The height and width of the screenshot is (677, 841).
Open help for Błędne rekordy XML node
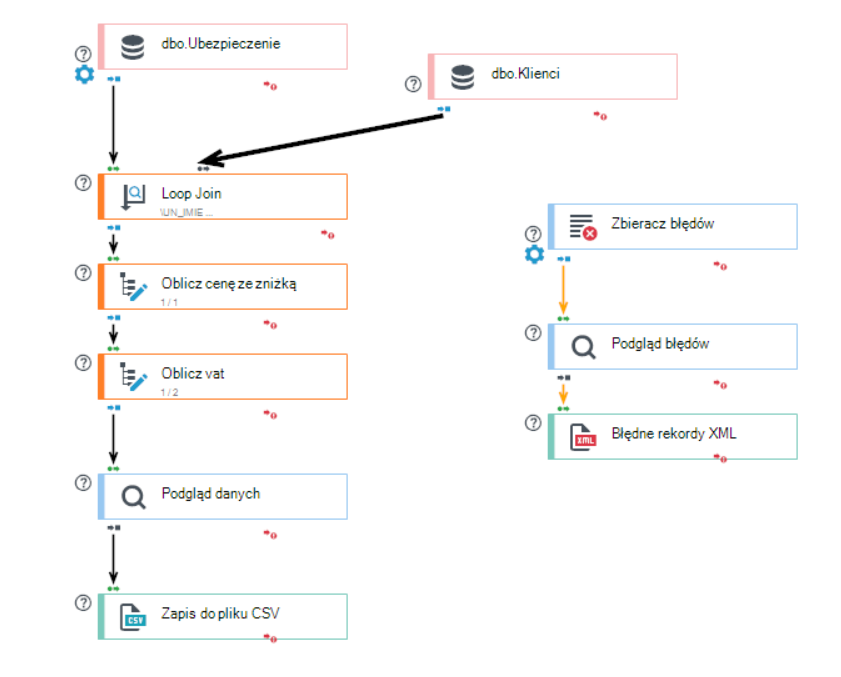click(533, 423)
